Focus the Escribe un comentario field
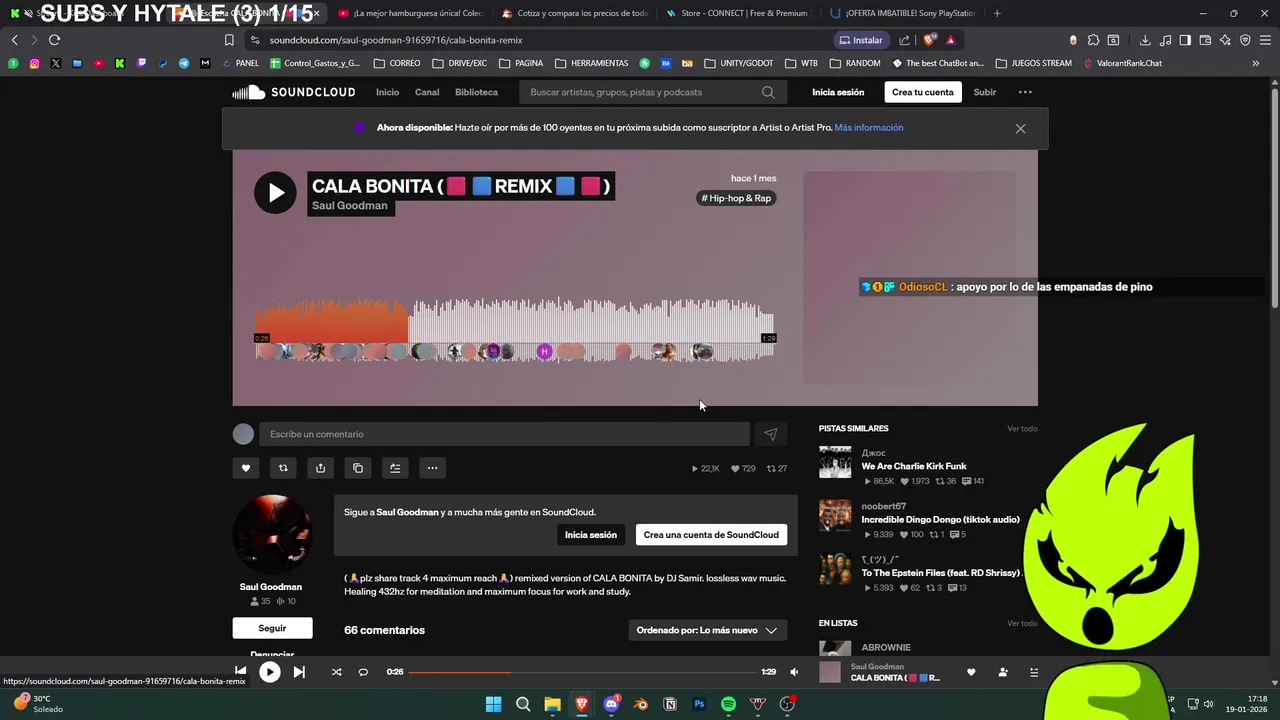Image resolution: width=1280 pixels, height=720 pixels. [x=504, y=434]
